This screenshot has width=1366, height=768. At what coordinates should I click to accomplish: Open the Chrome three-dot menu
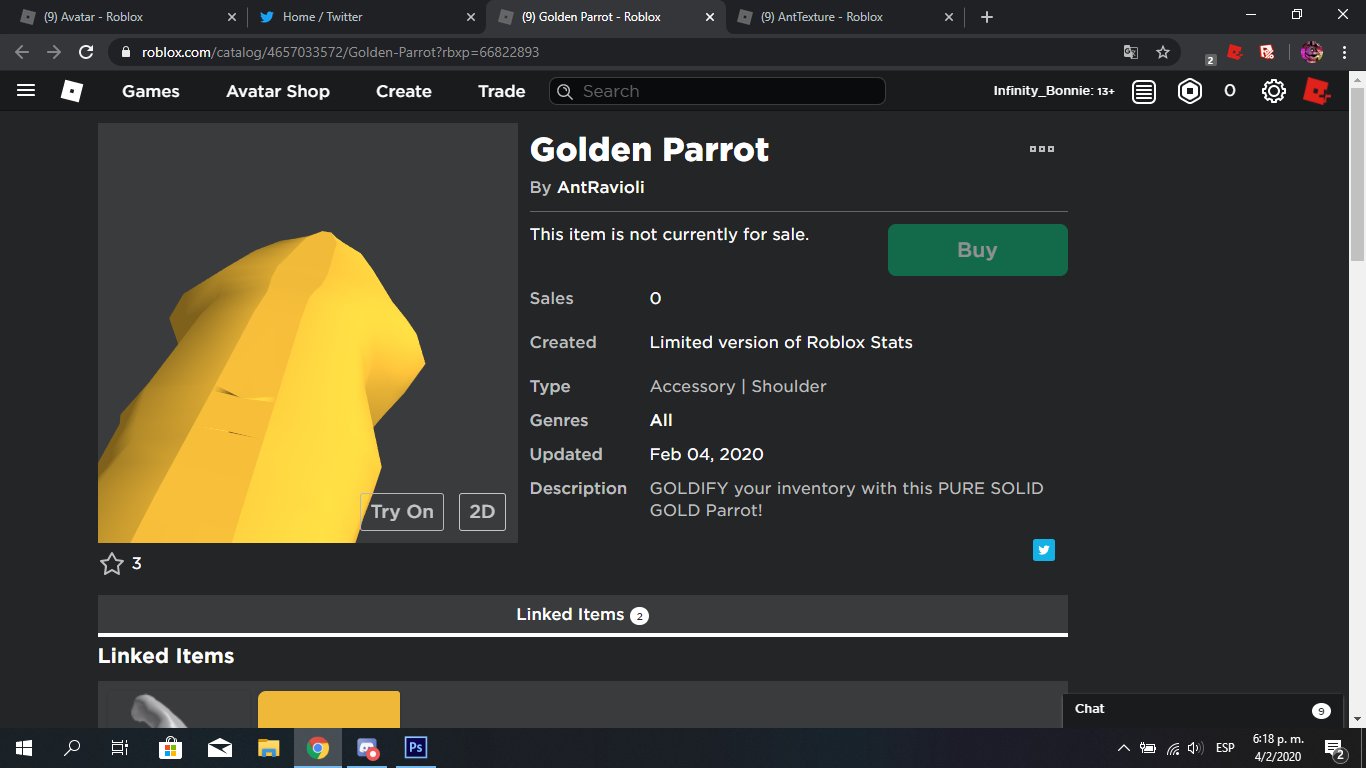pyautogui.click(x=1343, y=52)
